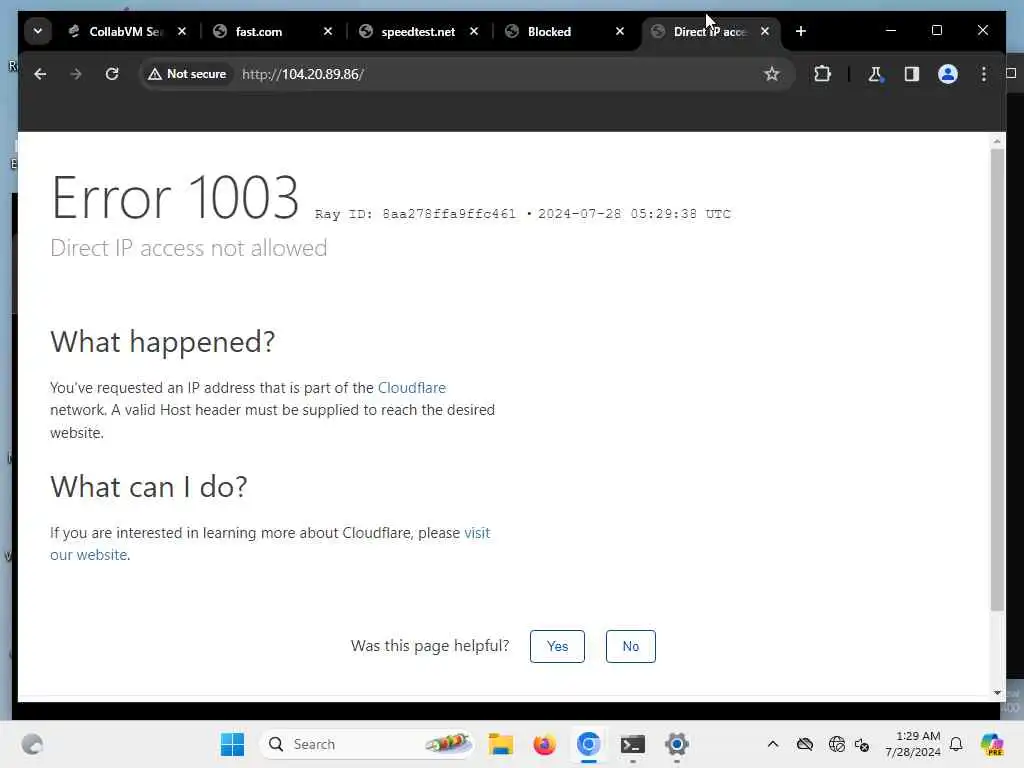This screenshot has height=768, width=1024.
Task: Go forward with the forward arrow
Action: coord(76,74)
